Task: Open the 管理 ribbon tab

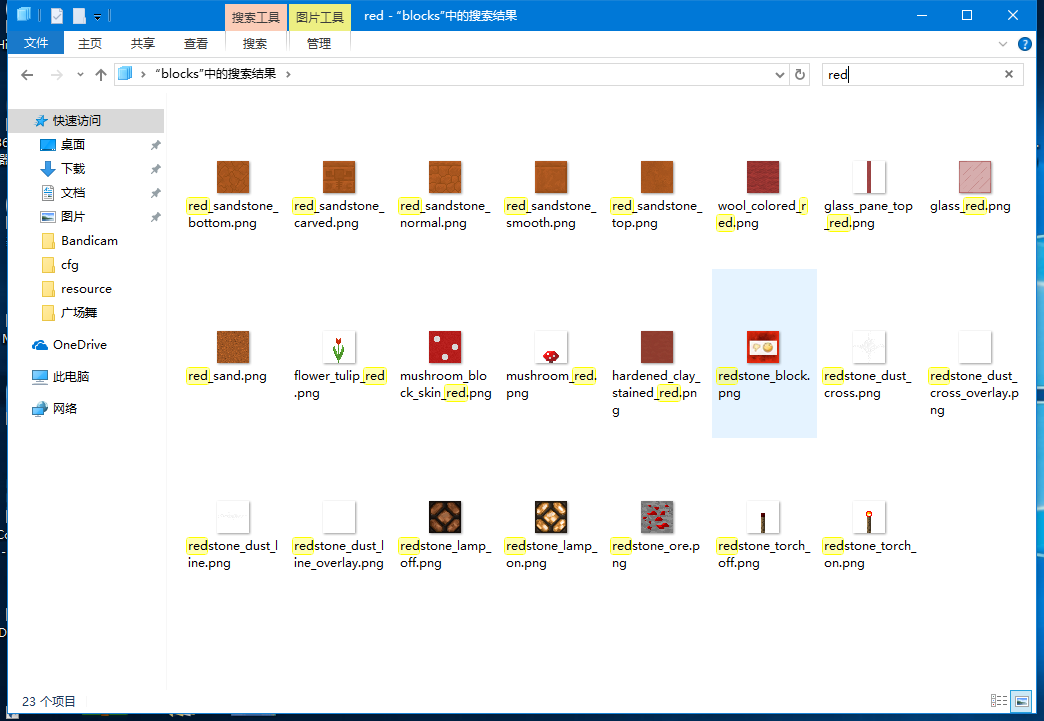Action: (319, 44)
